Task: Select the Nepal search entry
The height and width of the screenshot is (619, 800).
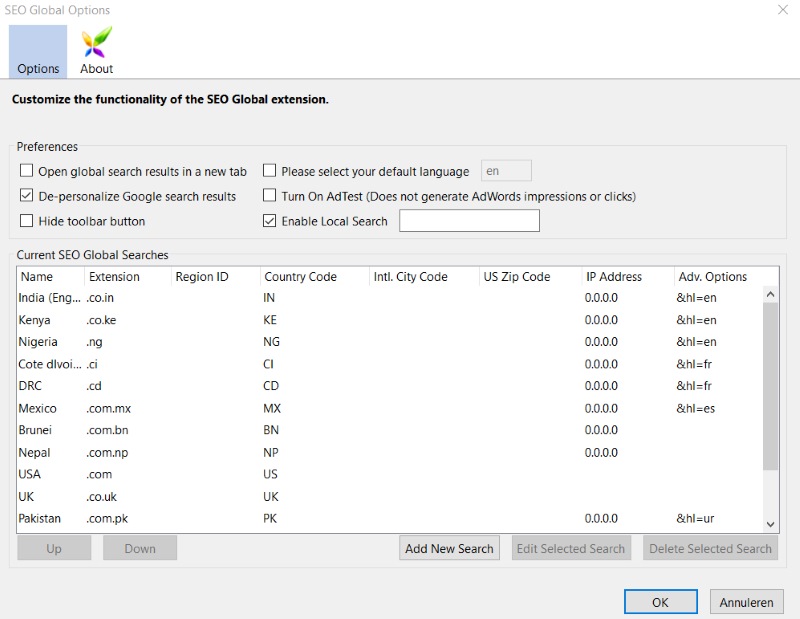Action: click(x=390, y=453)
